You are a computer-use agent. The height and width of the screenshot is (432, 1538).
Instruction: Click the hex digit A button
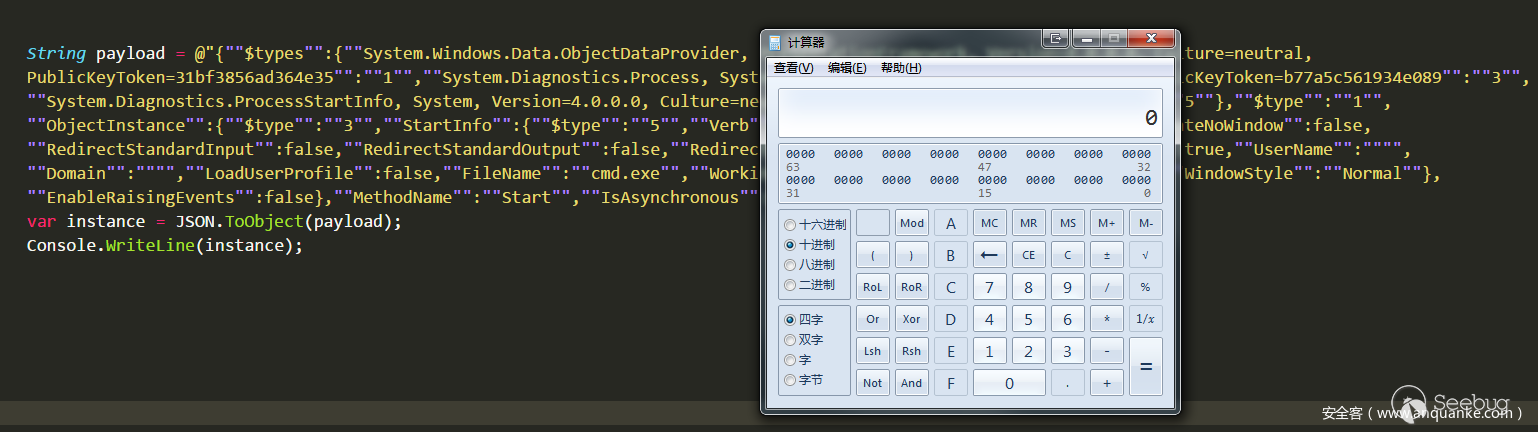950,223
